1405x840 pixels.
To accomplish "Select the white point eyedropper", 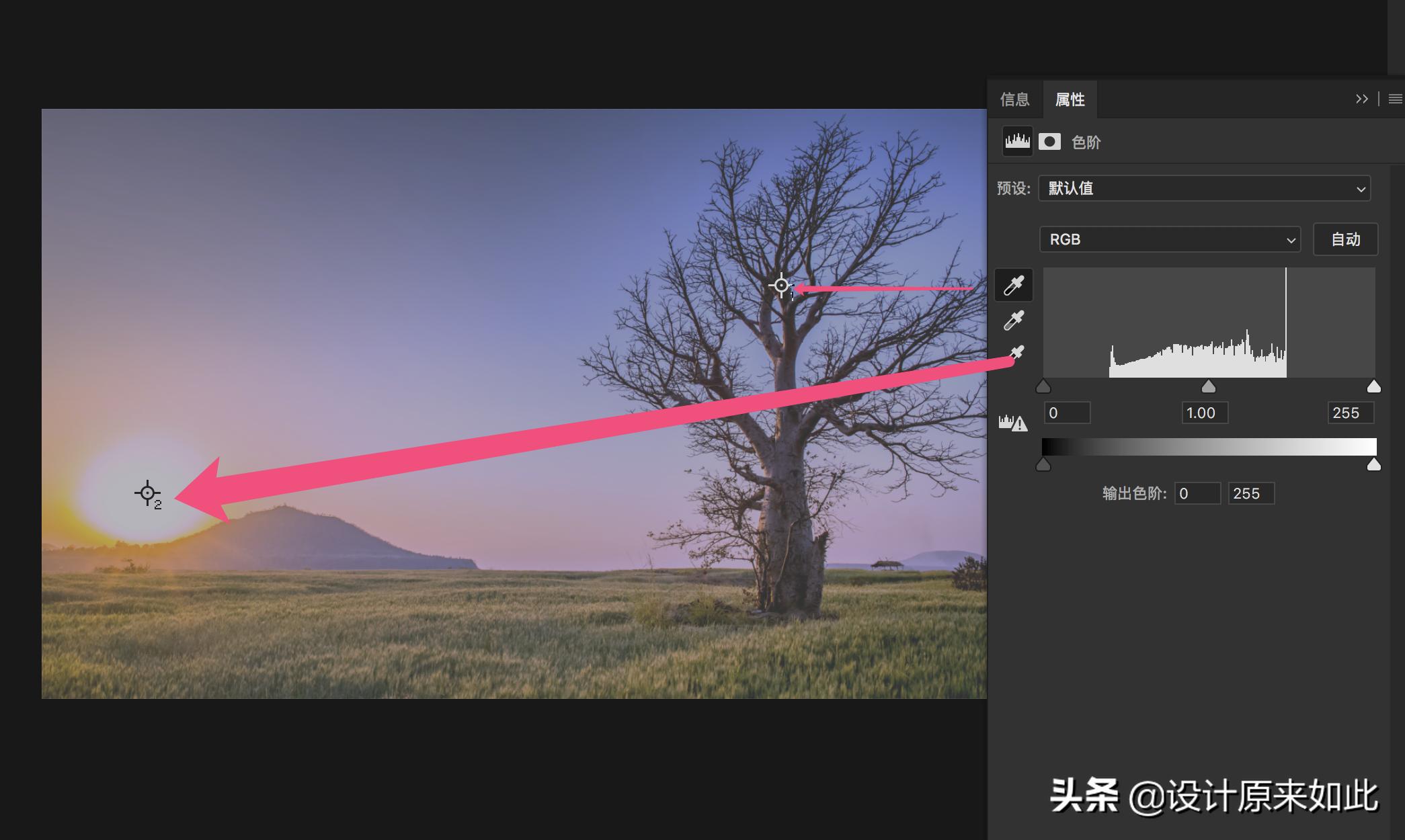I will (1016, 353).
